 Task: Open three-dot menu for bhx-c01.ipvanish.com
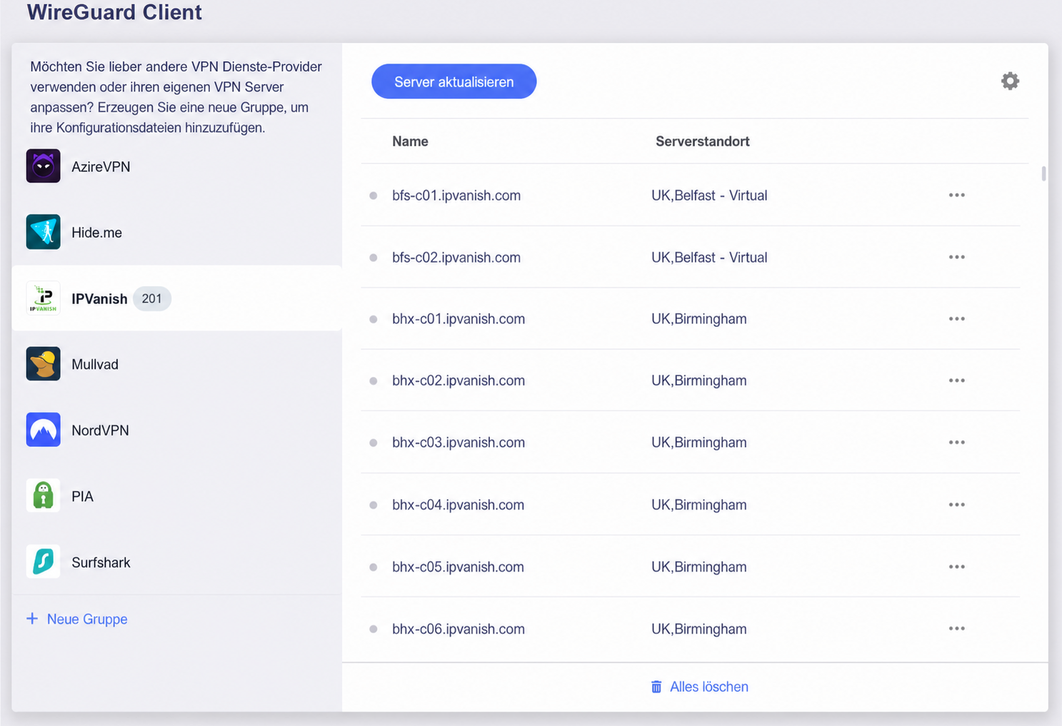click(x=956, y=318)
